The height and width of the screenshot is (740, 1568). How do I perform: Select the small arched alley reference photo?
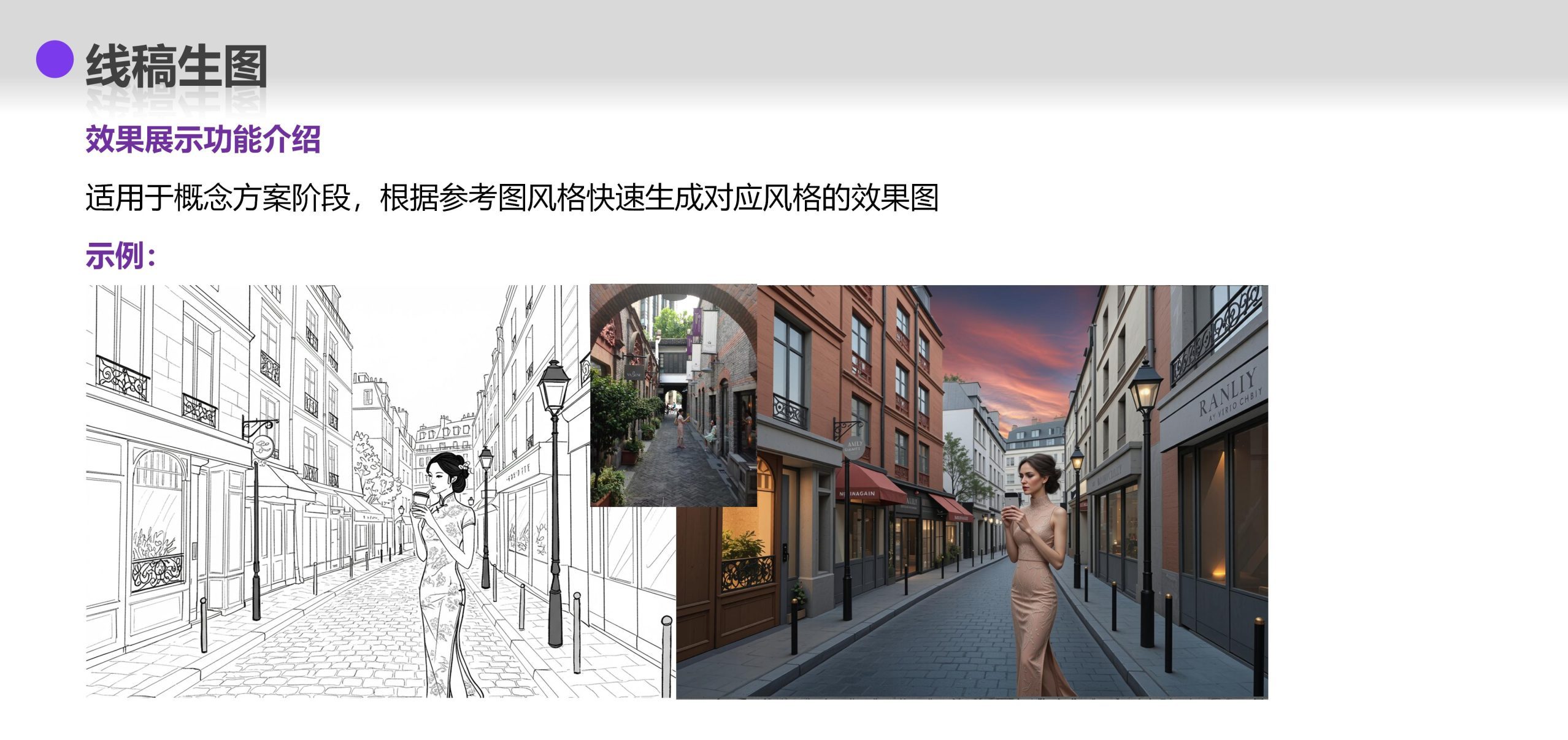point(672,395)
